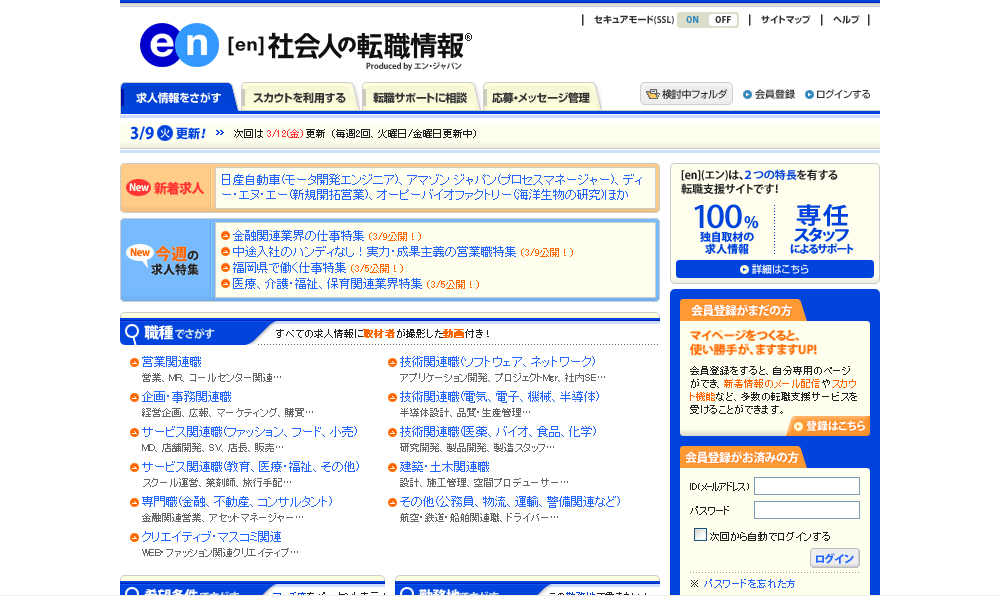1000x597 pixels.
Task: Click the en logo icon
Action: 179,45
